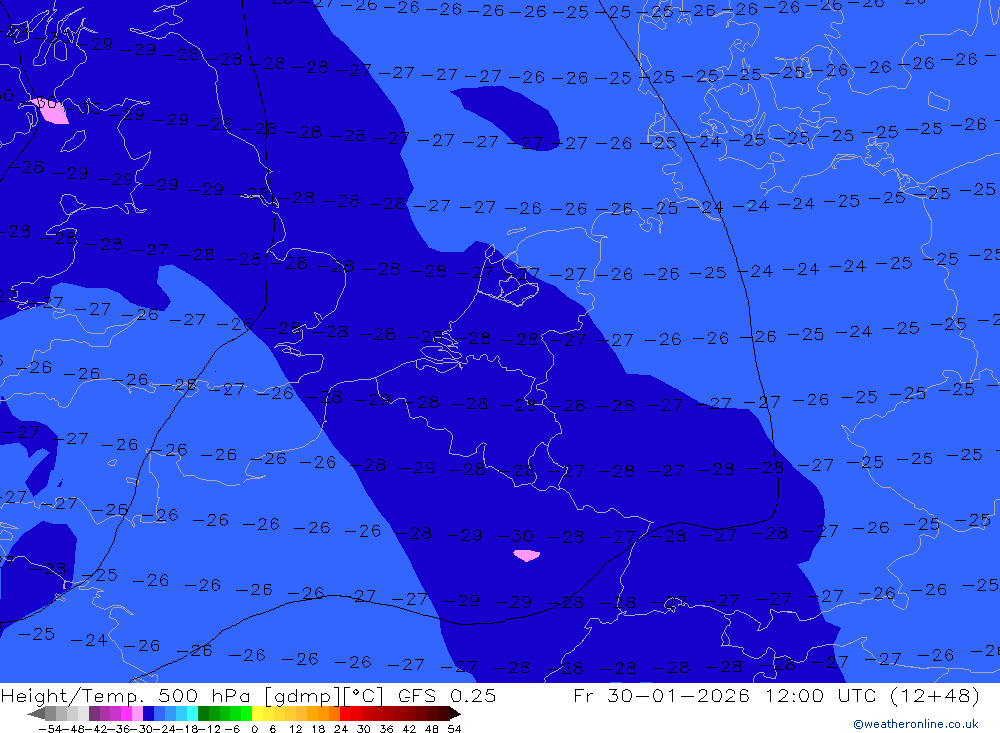Click the left arrow end of color legend
The width and height of the screenshot is (1000, 733).
click(36, 714)
